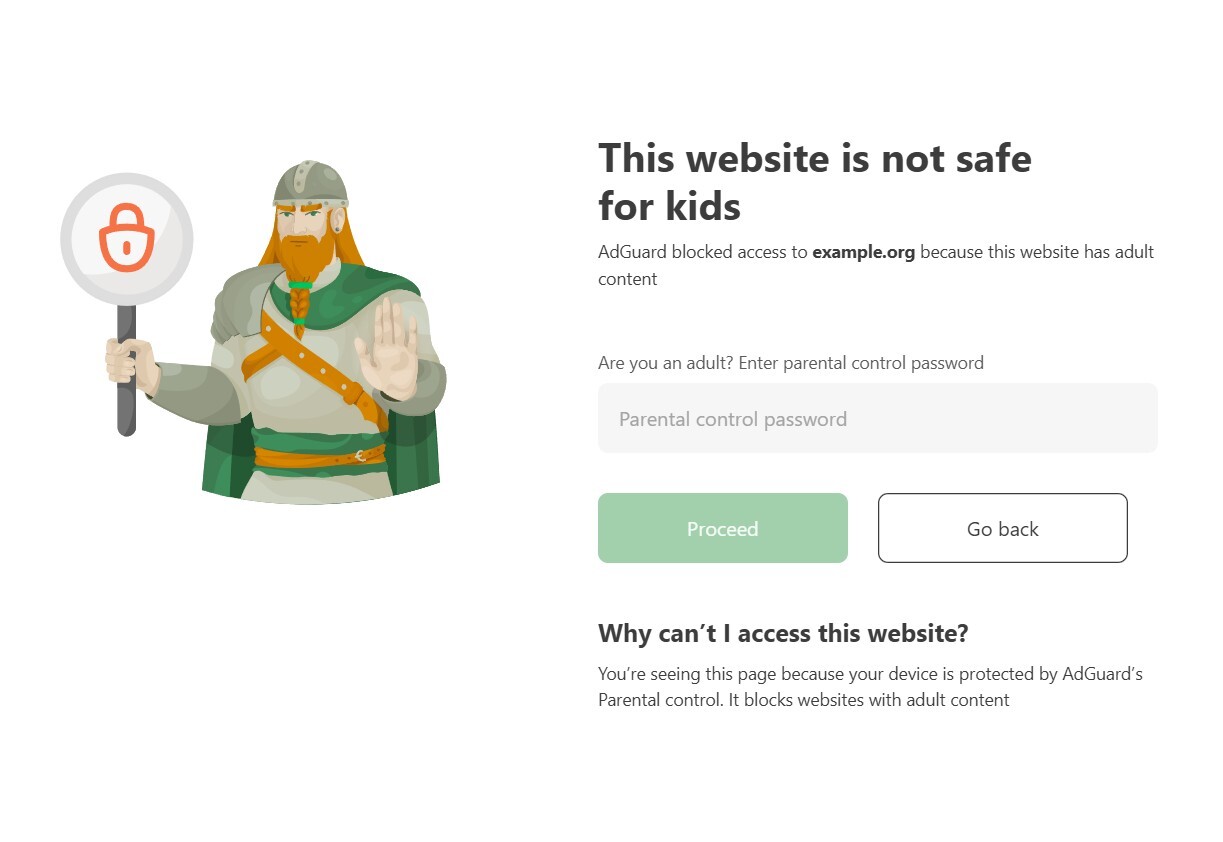Click the Are you an adult? prompt text
Screen dimensions: 1223x842
coord(791,362)
